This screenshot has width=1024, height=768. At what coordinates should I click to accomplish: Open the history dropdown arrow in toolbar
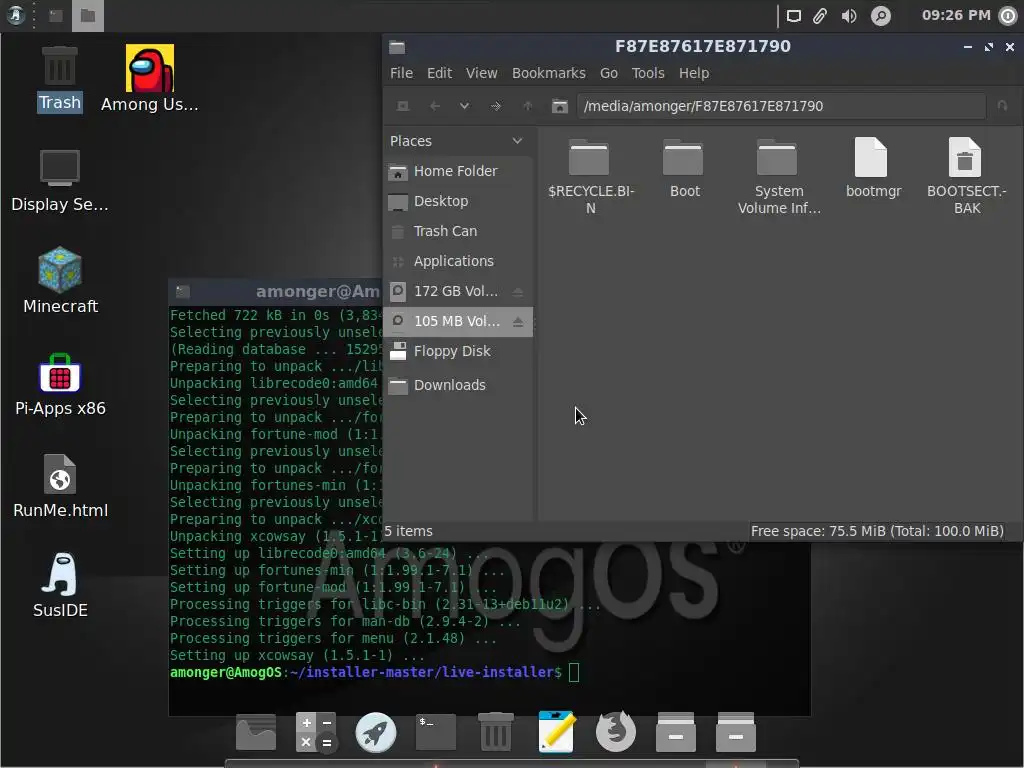464,106
